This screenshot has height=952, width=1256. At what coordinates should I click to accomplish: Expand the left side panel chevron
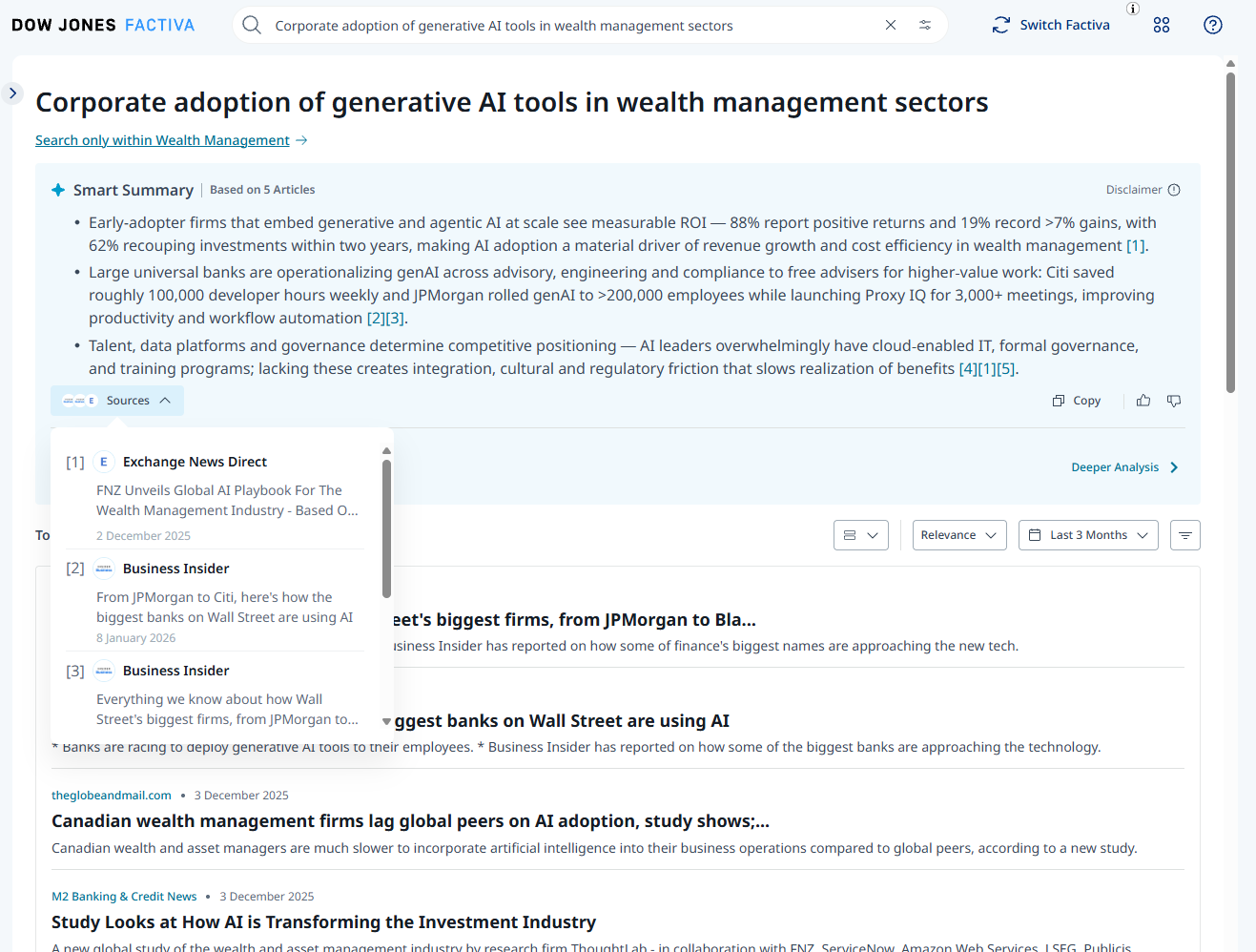(12, 93)
